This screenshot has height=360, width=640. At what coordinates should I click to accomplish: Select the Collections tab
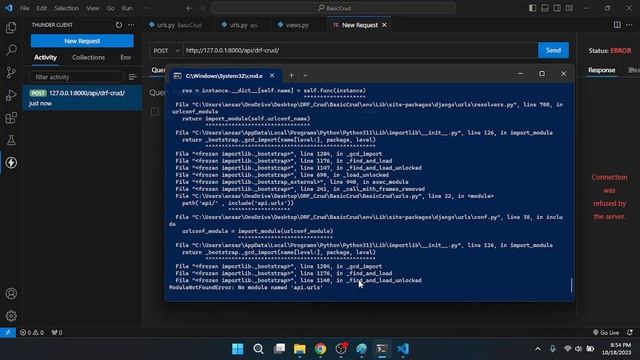click(89, 58)
